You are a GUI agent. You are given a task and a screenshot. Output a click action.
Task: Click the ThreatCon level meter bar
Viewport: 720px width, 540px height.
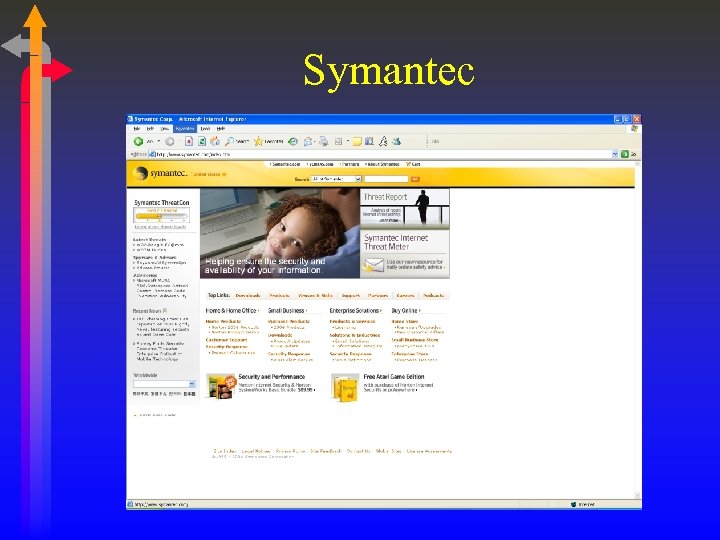161,215
